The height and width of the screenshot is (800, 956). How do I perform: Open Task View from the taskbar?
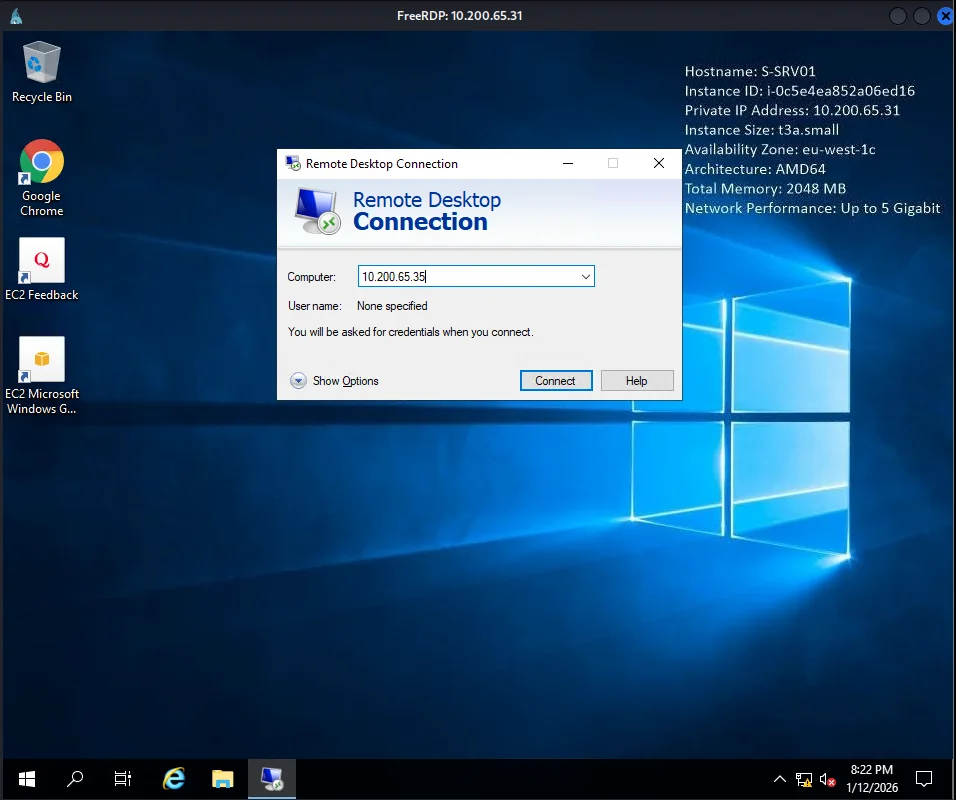(x=123, y=778)
